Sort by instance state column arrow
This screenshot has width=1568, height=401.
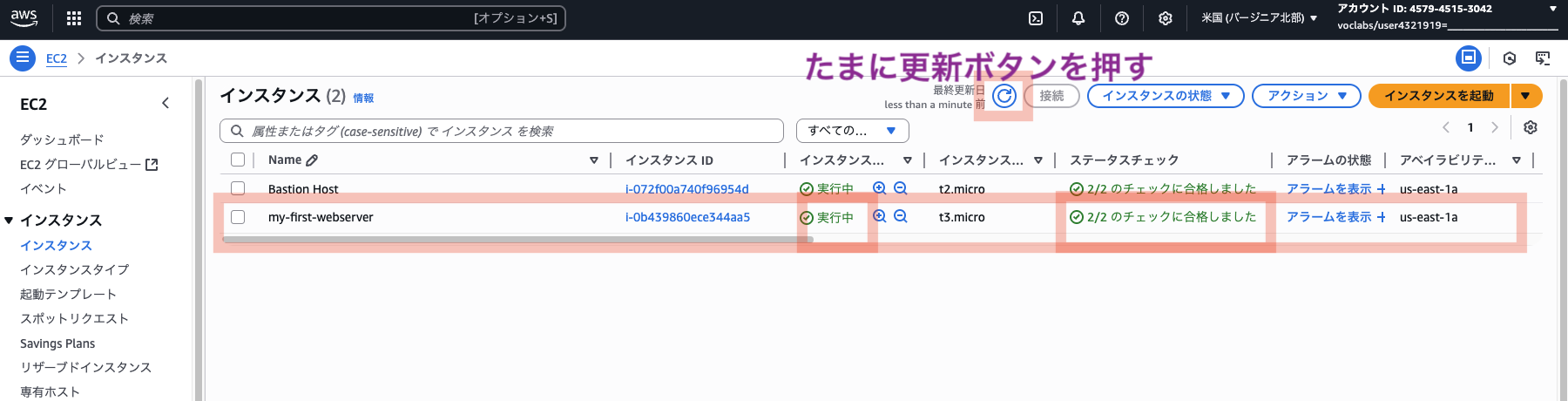click(x=908, y=160)
